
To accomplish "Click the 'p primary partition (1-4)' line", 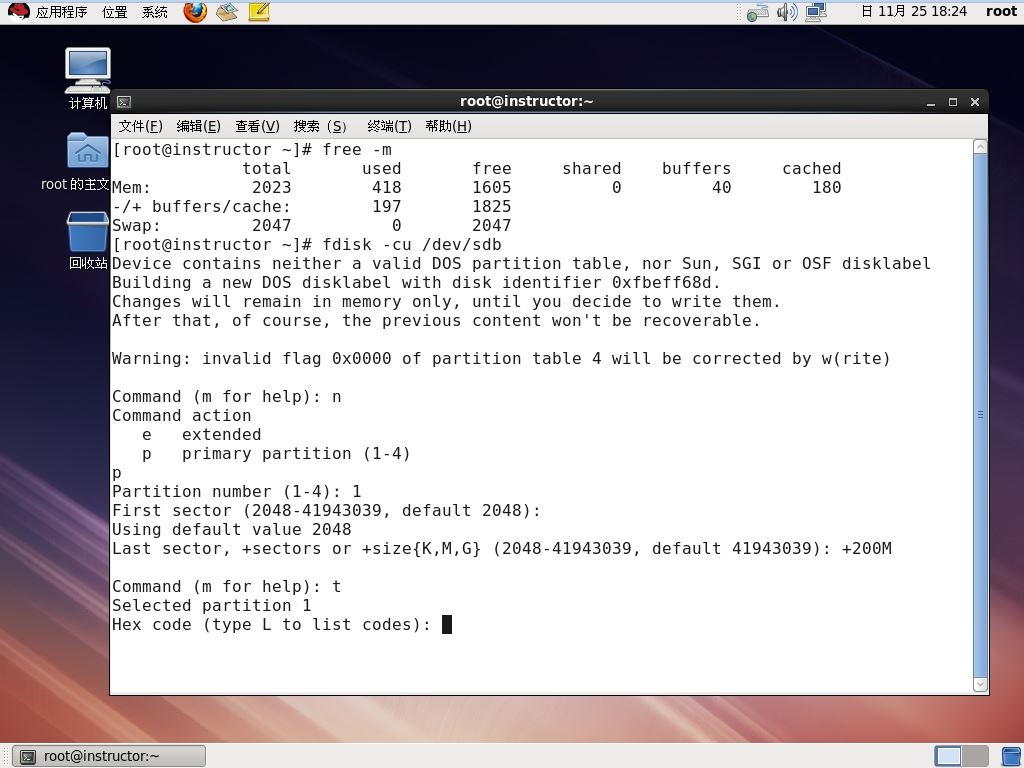I will click(276, 454).
